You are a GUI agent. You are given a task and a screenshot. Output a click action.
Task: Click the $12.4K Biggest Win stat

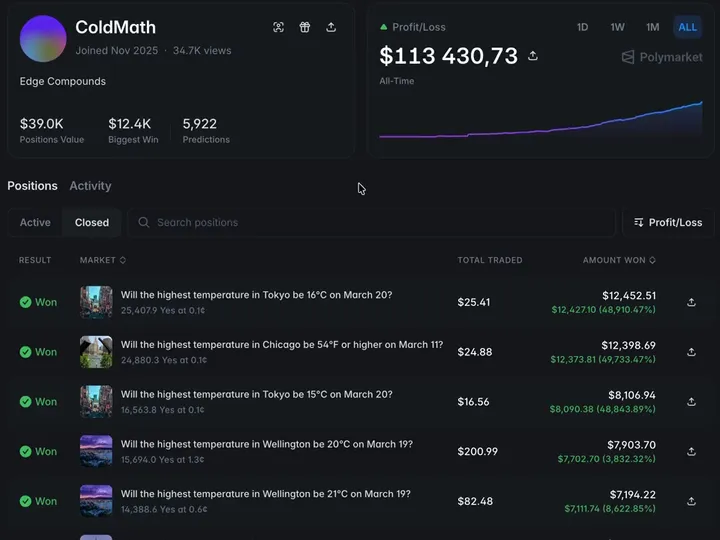coord(133,130)
